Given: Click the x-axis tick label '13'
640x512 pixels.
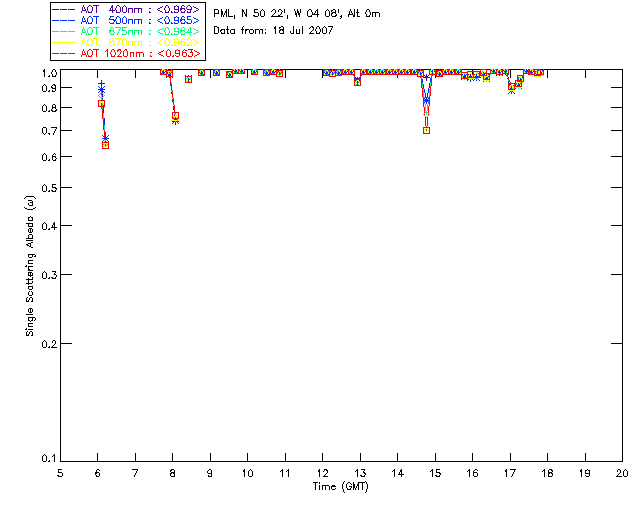Looking at the screenshot, I should [x=360, y=473].
